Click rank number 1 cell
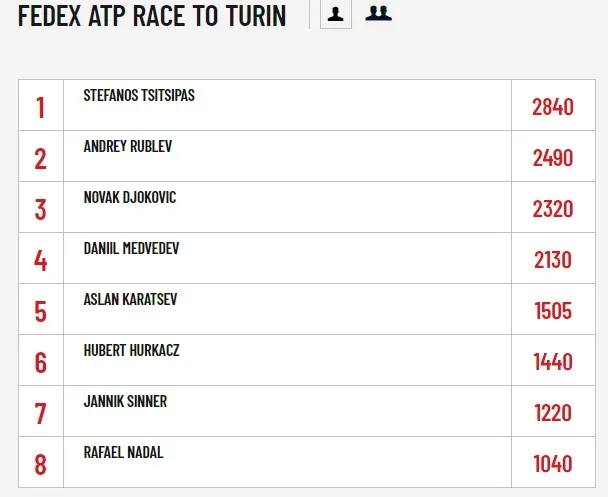The height and width of the screenshot is (497, 609). (x=41, y=107)
